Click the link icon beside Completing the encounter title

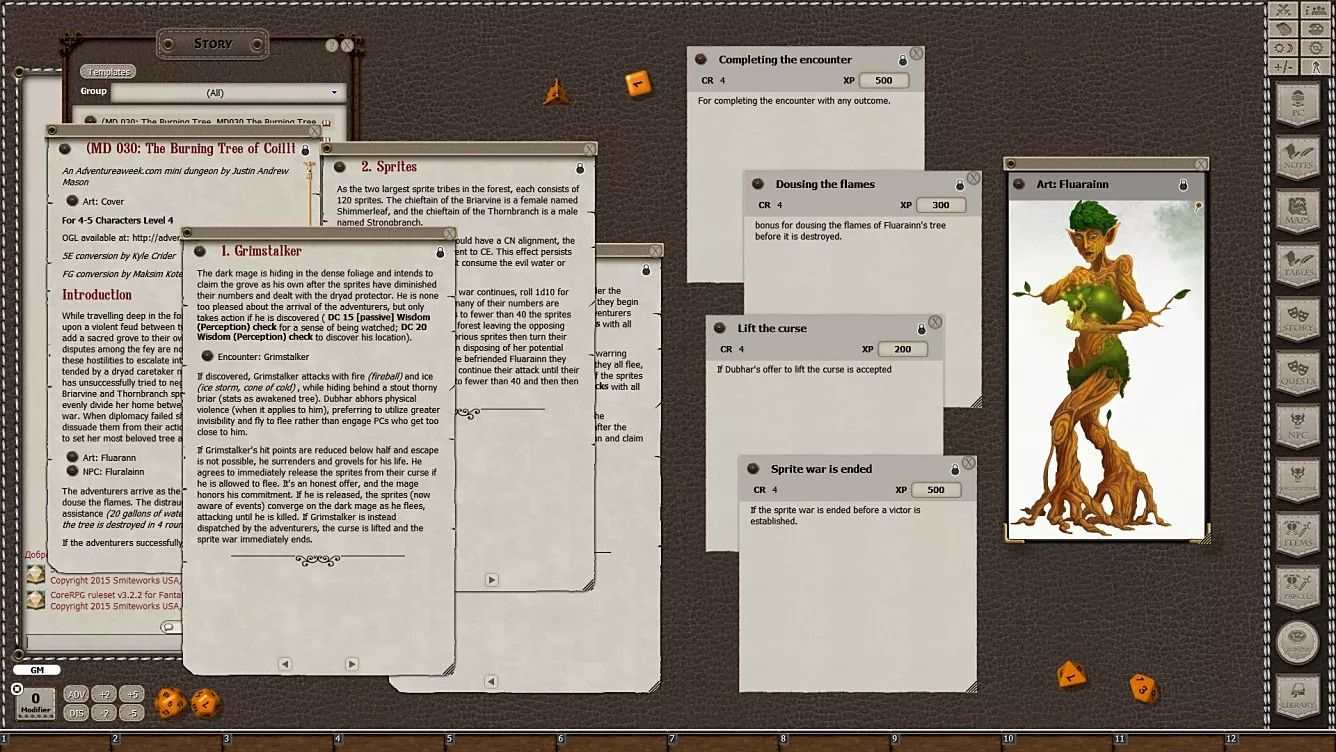click(x=701, y=60)
